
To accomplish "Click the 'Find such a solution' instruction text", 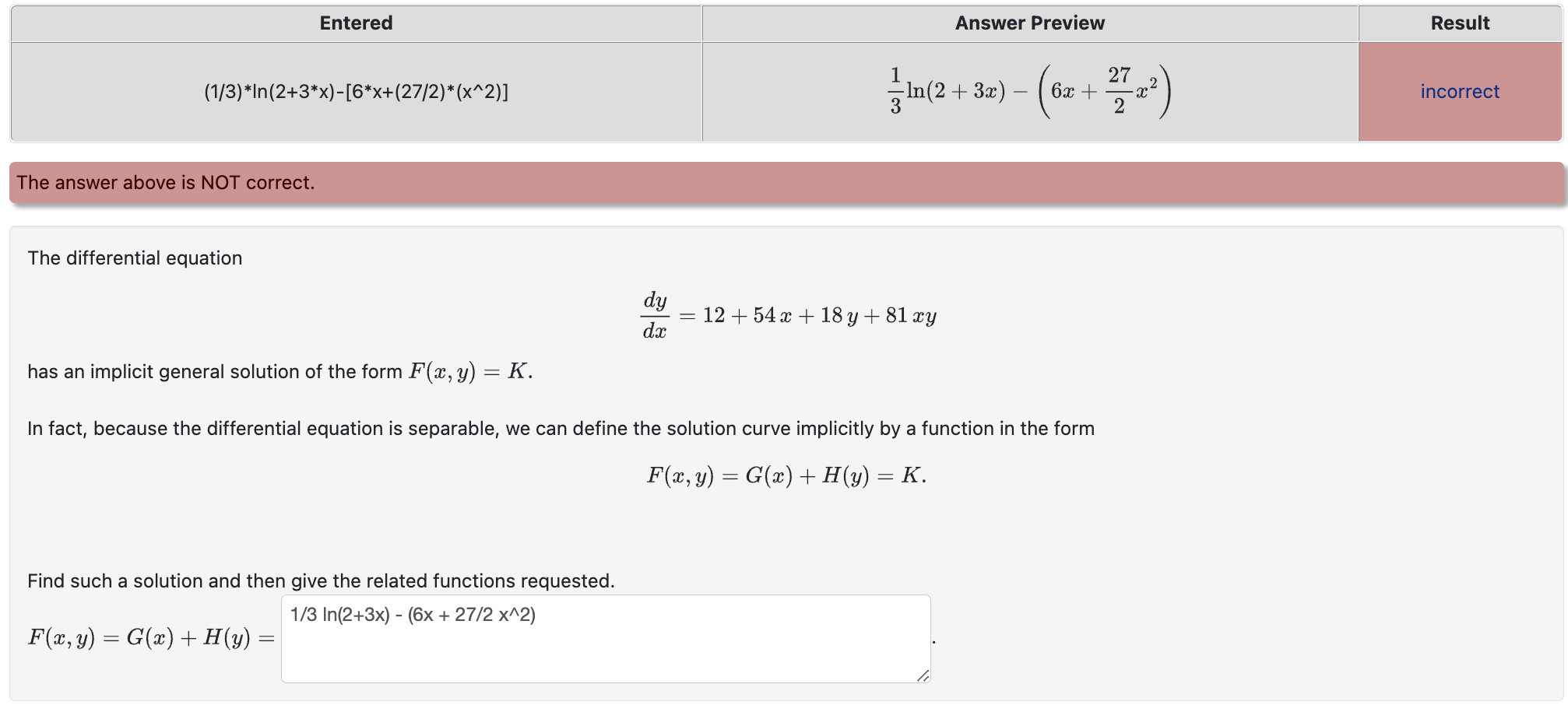I will pyautogui.click(x=319, y=580).
